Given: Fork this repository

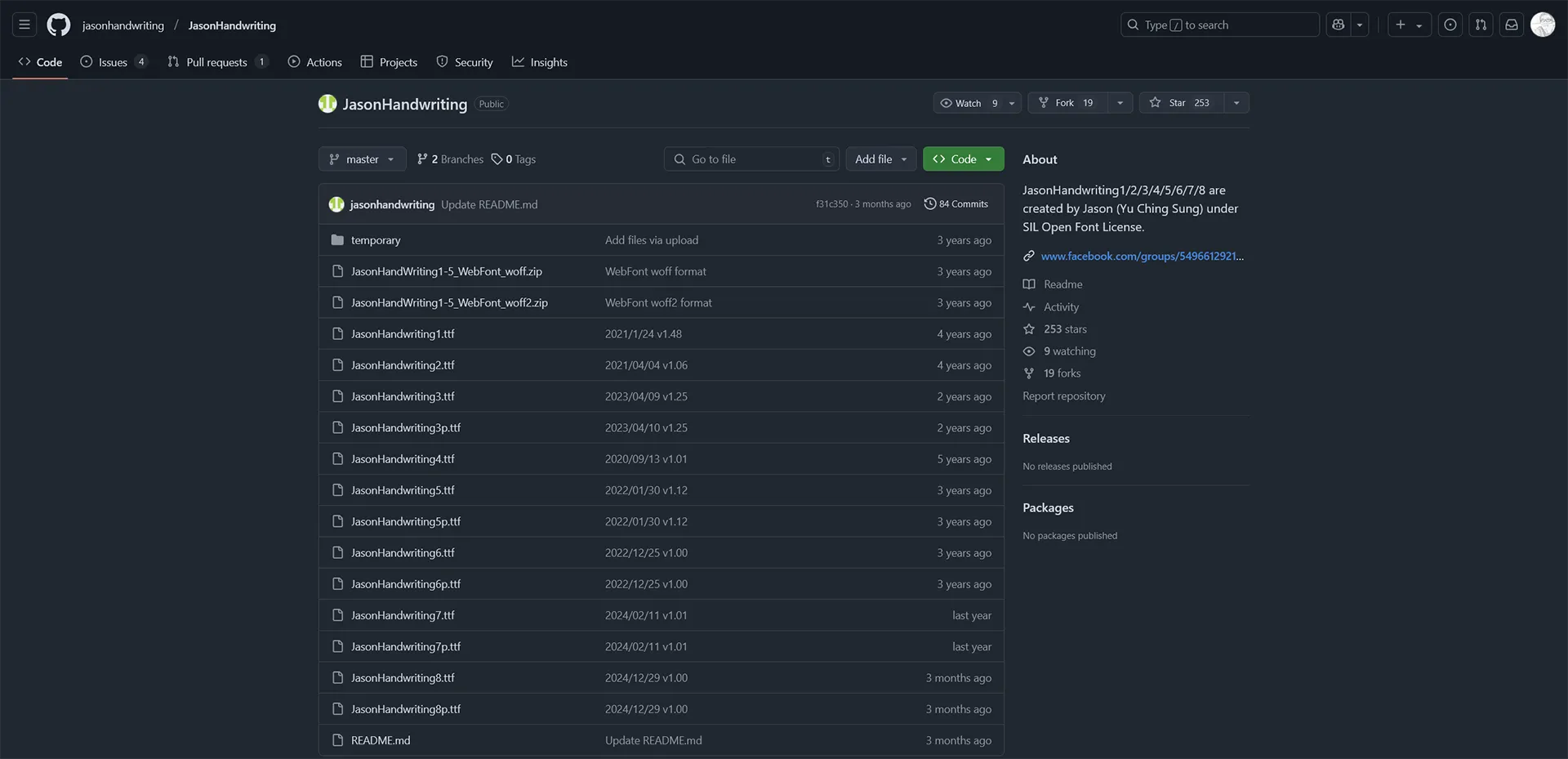Looking at the screenshot, I should click(1067, 103).
